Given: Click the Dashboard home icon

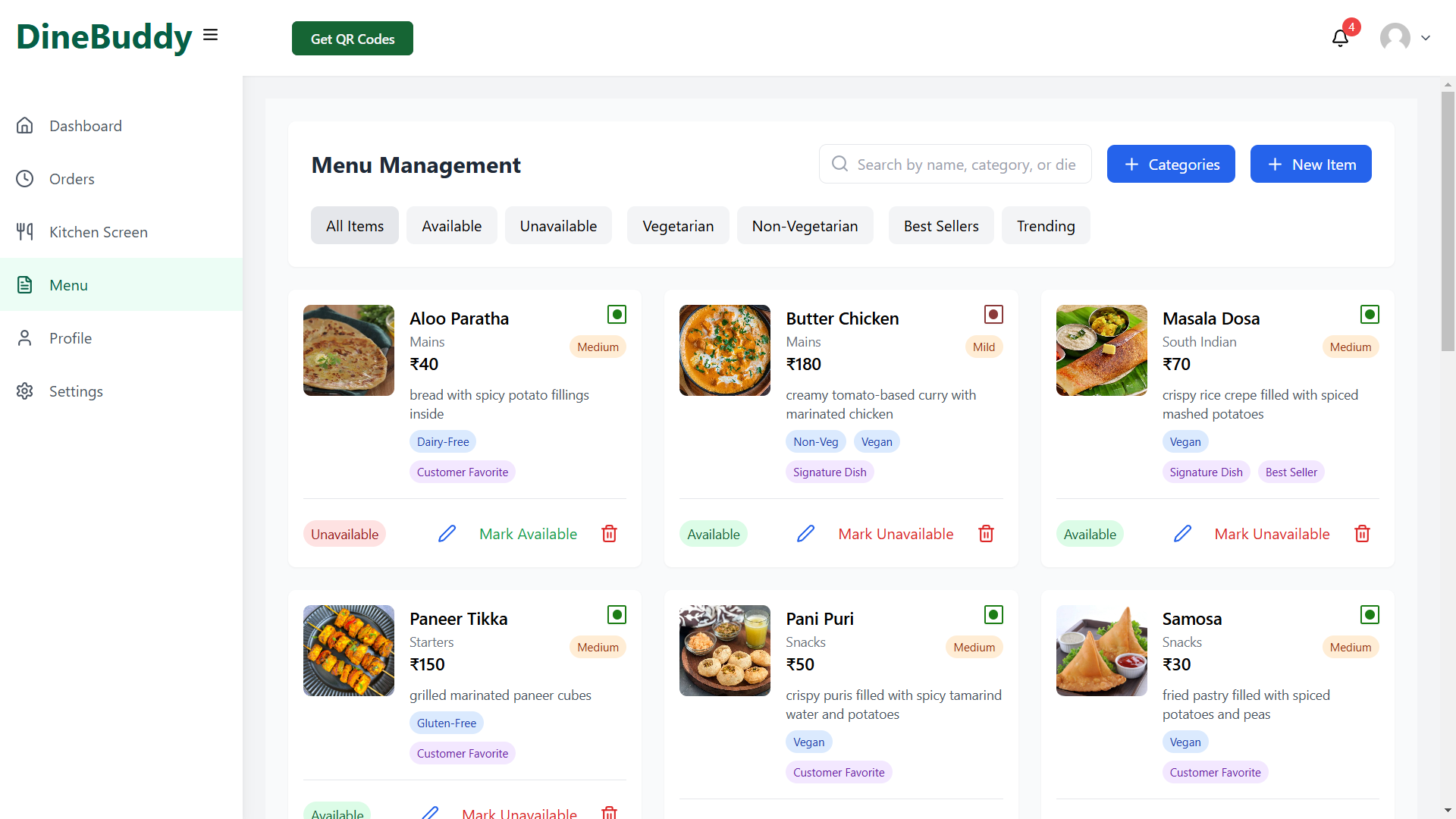Looking at the screenshot, I should click(x=25, y=125).
